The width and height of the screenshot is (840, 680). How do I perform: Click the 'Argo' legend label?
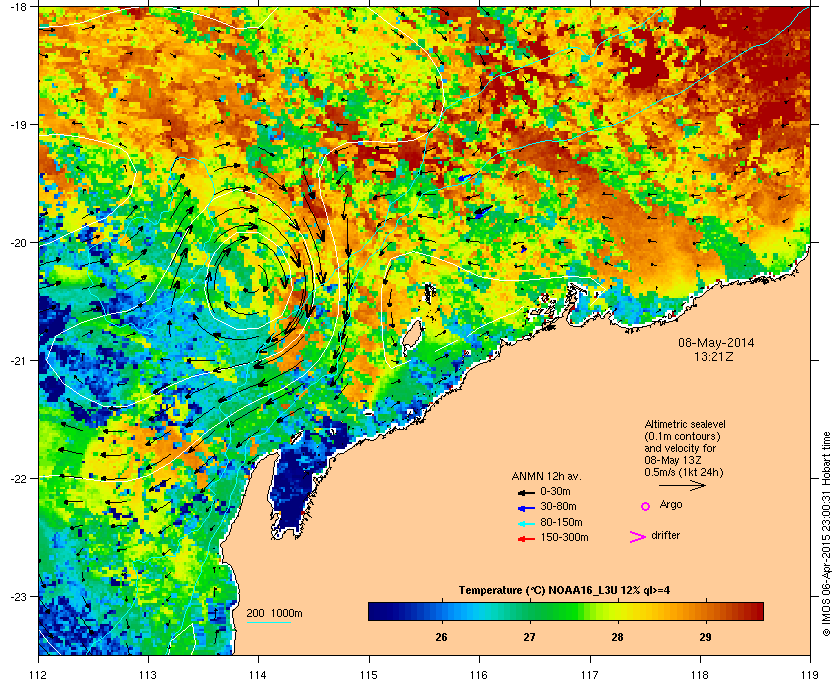671,505
